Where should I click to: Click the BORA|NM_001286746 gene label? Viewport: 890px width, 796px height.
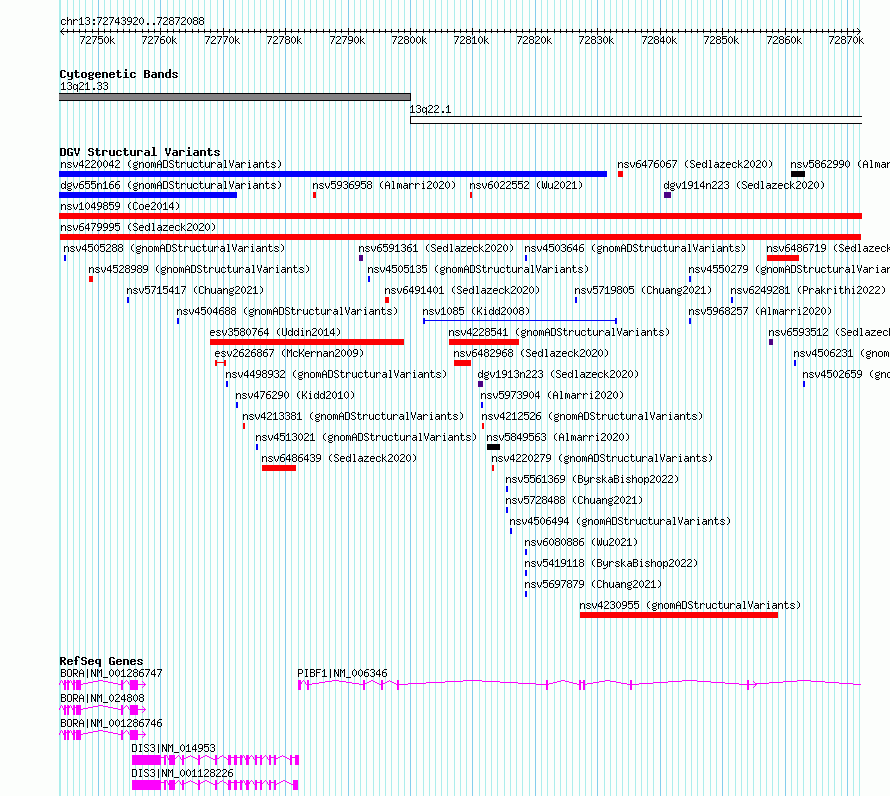click(111, 723)
